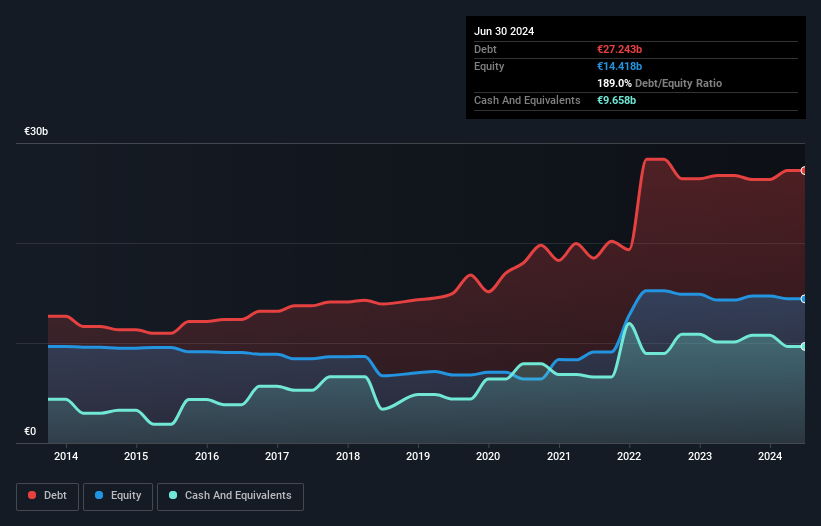This screenshot has width=821, height=526.
Task: Click the €27.243b debt value
Action: pyautogui.click(x=619, y=49)
